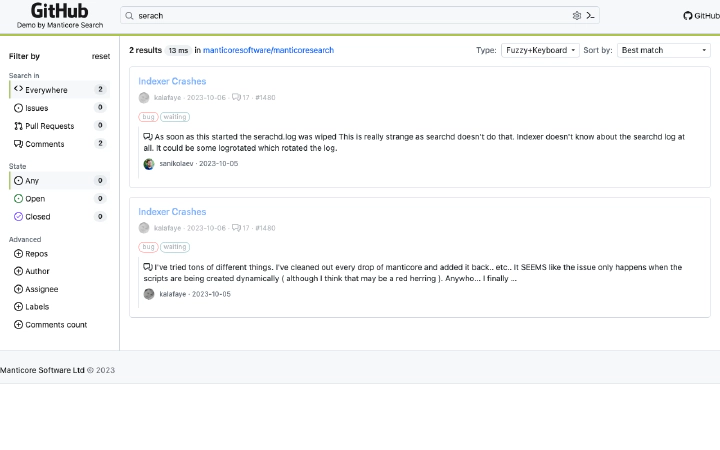Screen dimensions: 720x450
Task: Open the second Indexer Crashes result title
Action: (x=172, y=212)
